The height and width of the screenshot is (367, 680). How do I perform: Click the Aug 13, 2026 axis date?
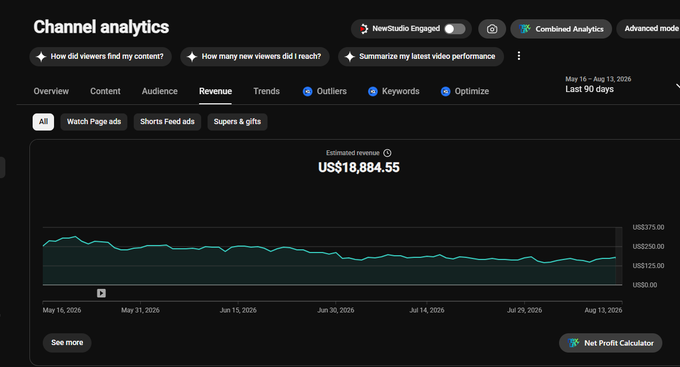(x=603, y=310)
